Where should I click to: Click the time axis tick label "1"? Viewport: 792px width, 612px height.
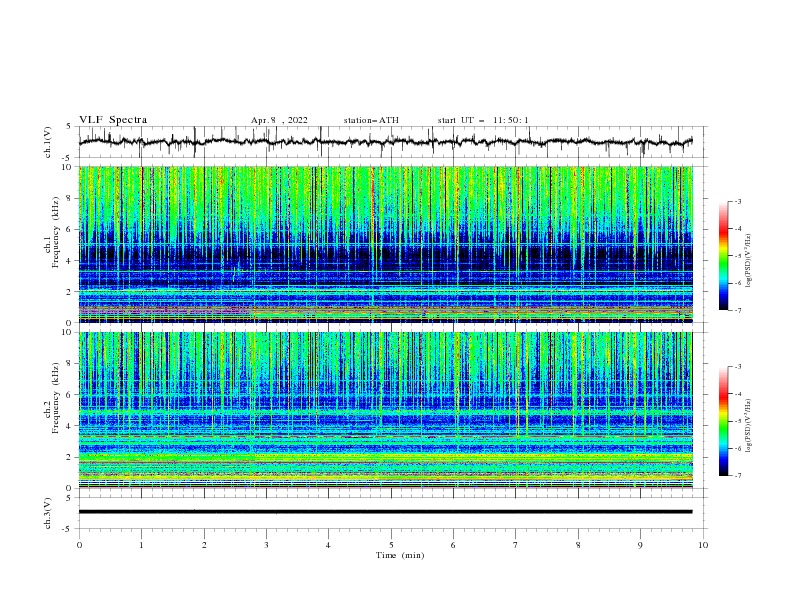coord(141,545)
